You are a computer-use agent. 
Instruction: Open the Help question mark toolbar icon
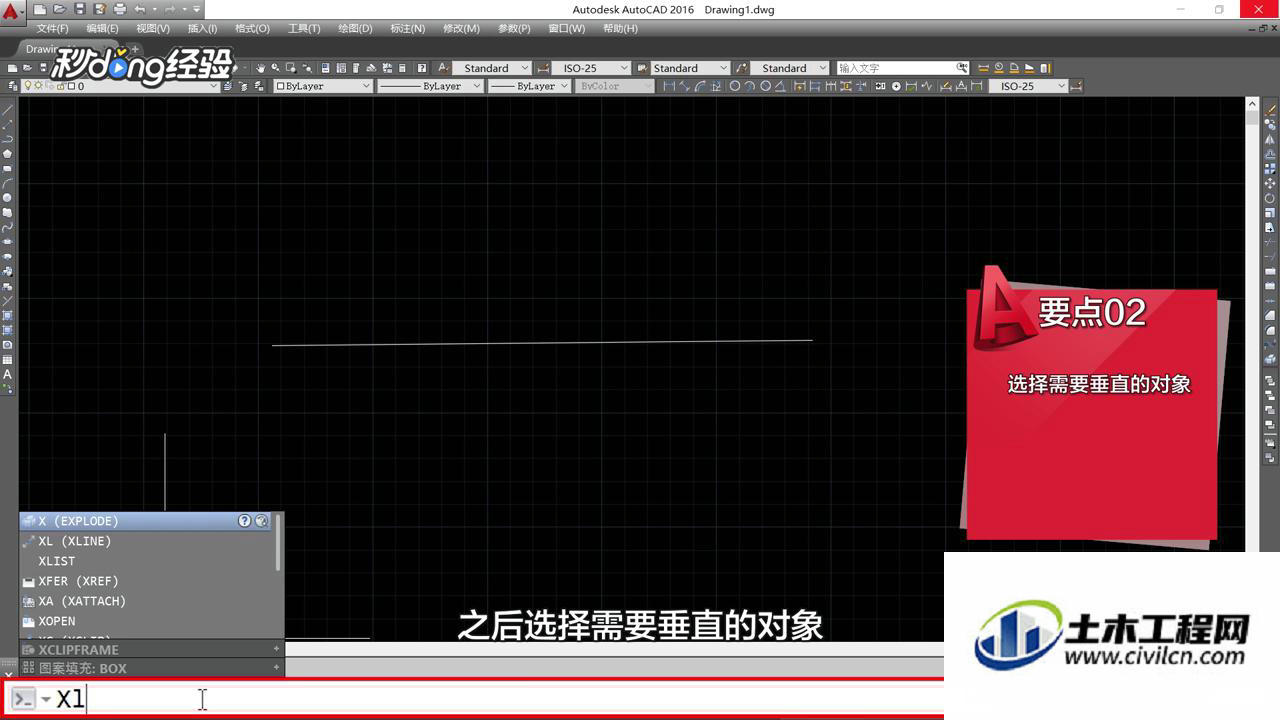422,68
